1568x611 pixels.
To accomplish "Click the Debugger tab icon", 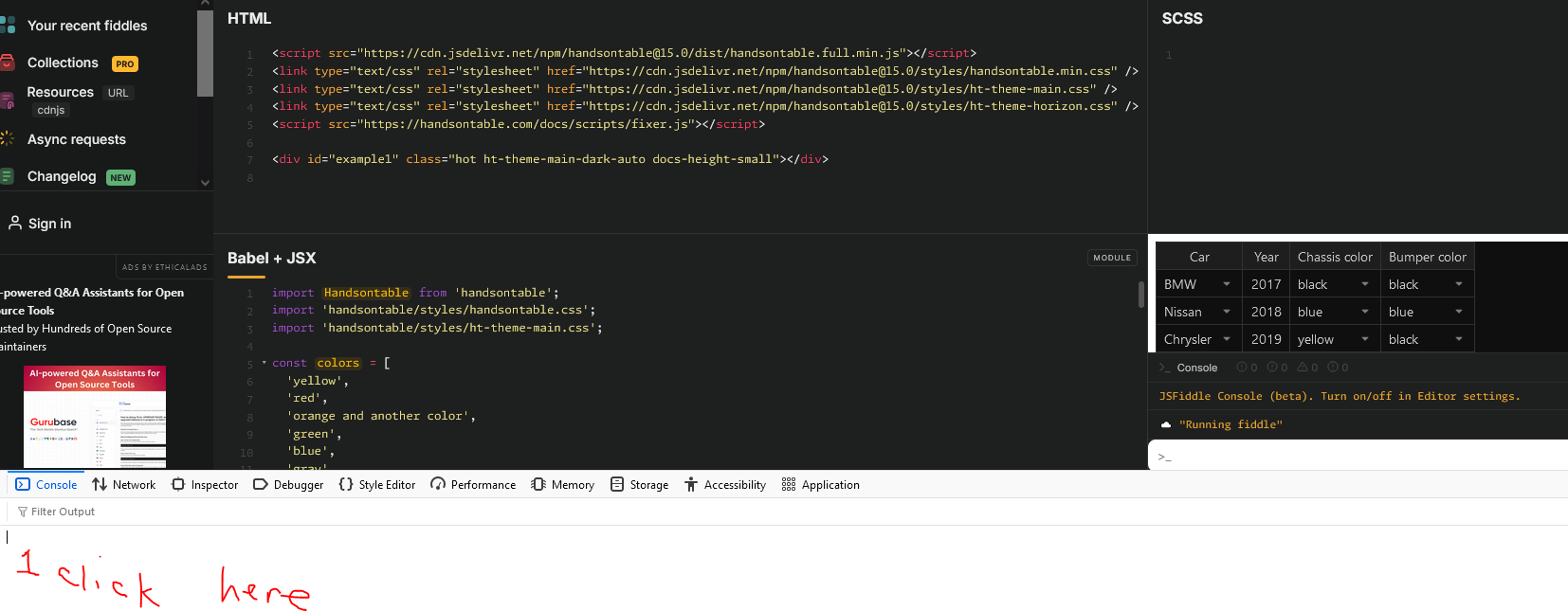I will tap(261, 484).
